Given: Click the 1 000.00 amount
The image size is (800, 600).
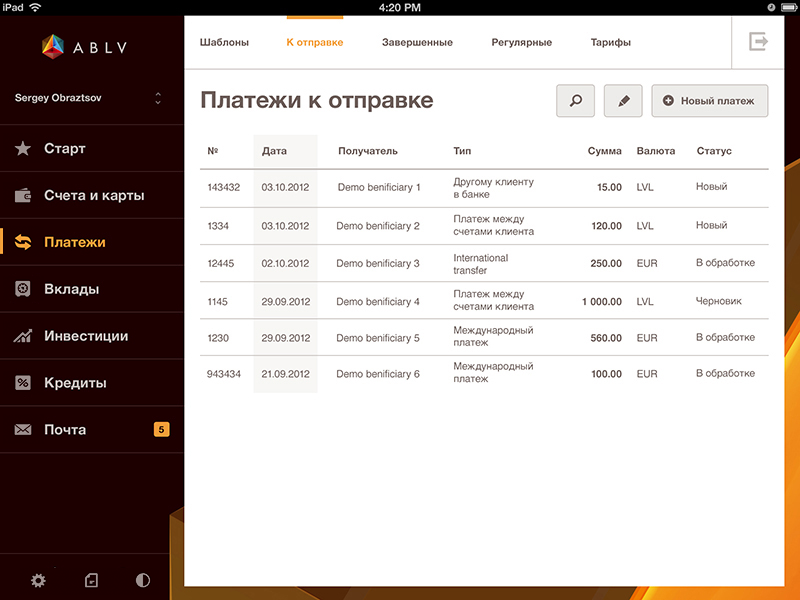Looking at the screenshot, I should coord(602,302).
